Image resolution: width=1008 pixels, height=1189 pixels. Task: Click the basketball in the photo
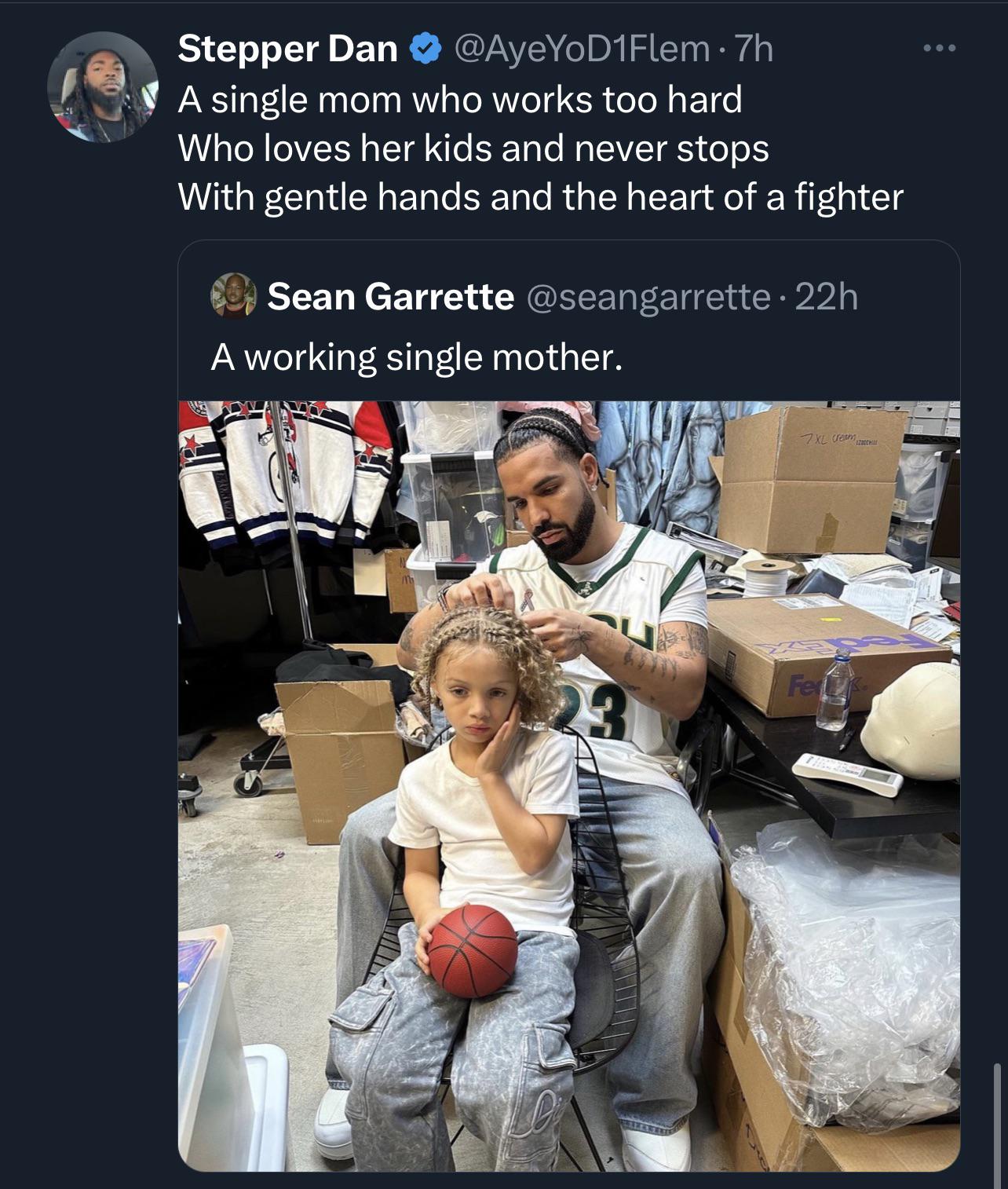point(473,950)
